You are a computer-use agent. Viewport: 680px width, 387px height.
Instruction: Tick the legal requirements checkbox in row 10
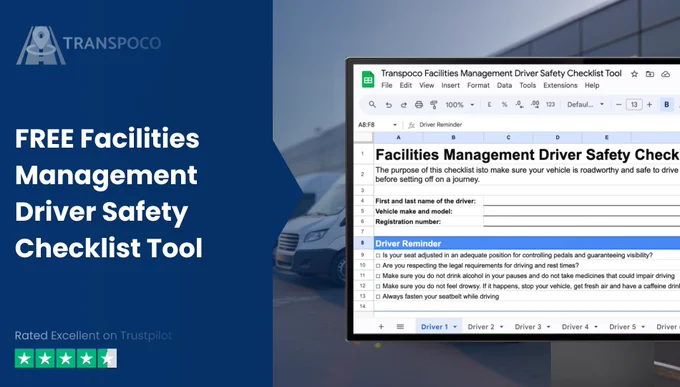[x=378, y=266]
